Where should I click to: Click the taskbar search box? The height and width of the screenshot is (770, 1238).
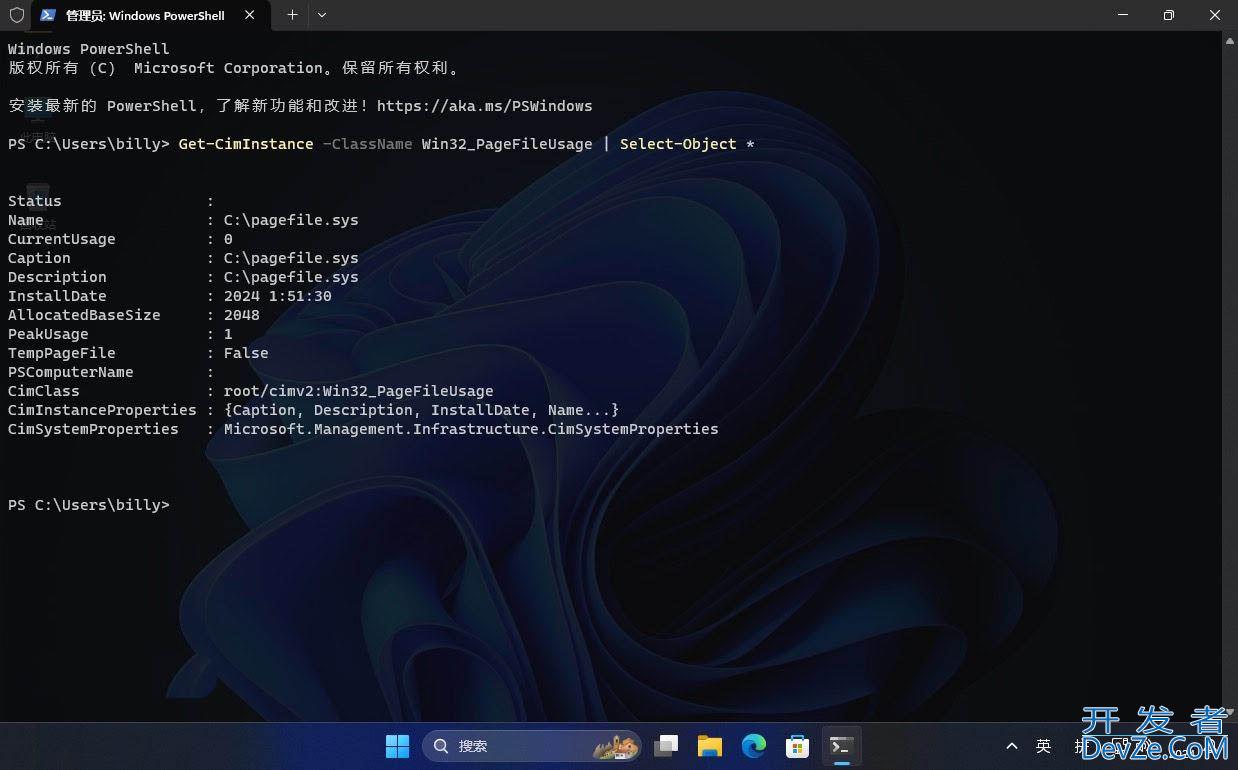pyautogui.click(x=533, y=746)
